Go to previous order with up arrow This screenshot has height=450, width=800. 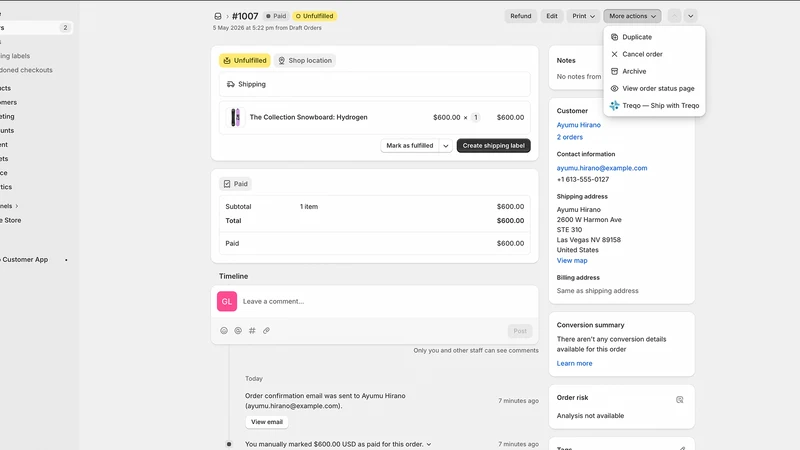click(x=674, y=16)
